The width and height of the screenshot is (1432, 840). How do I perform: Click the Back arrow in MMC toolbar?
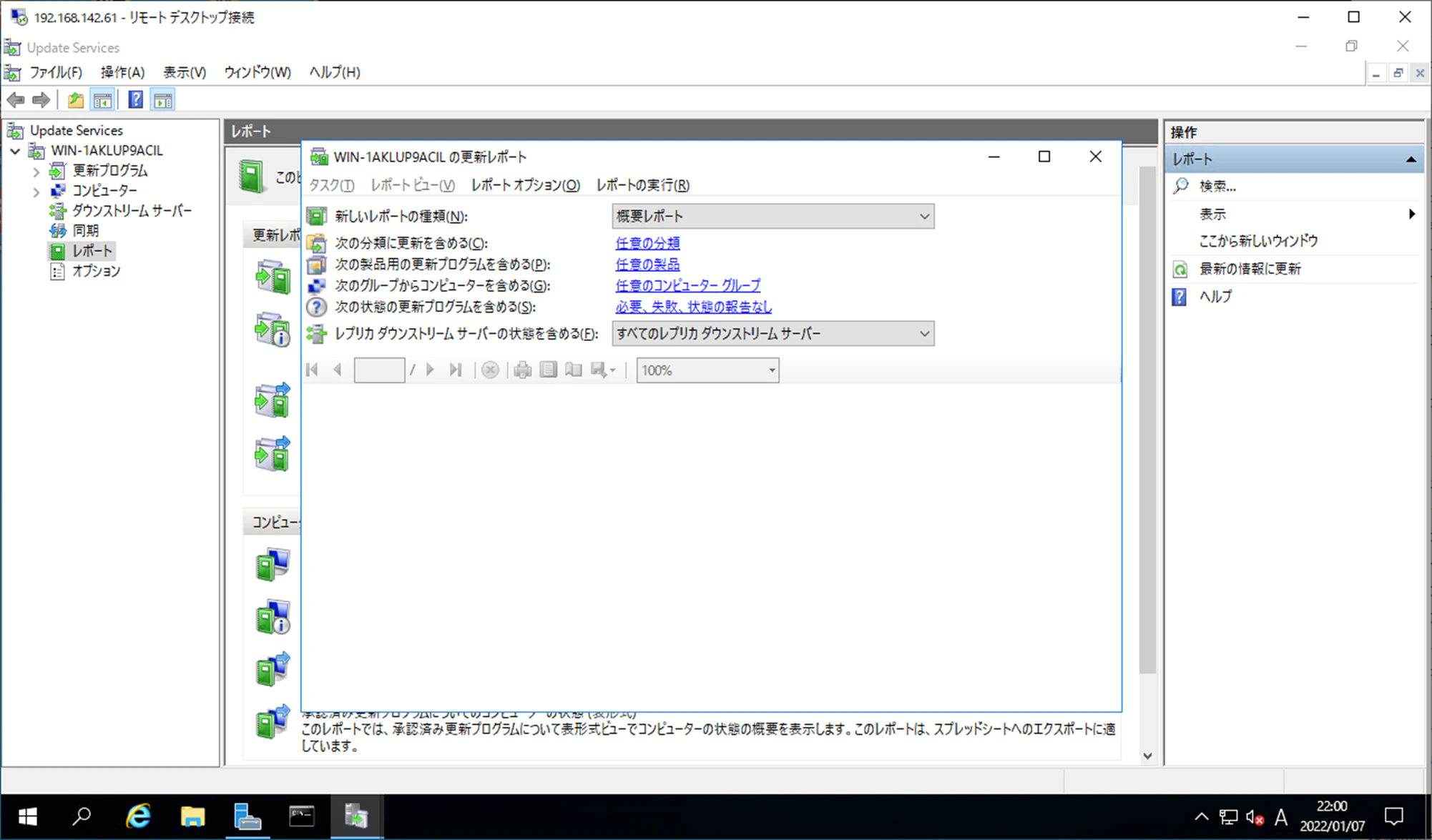16,100
